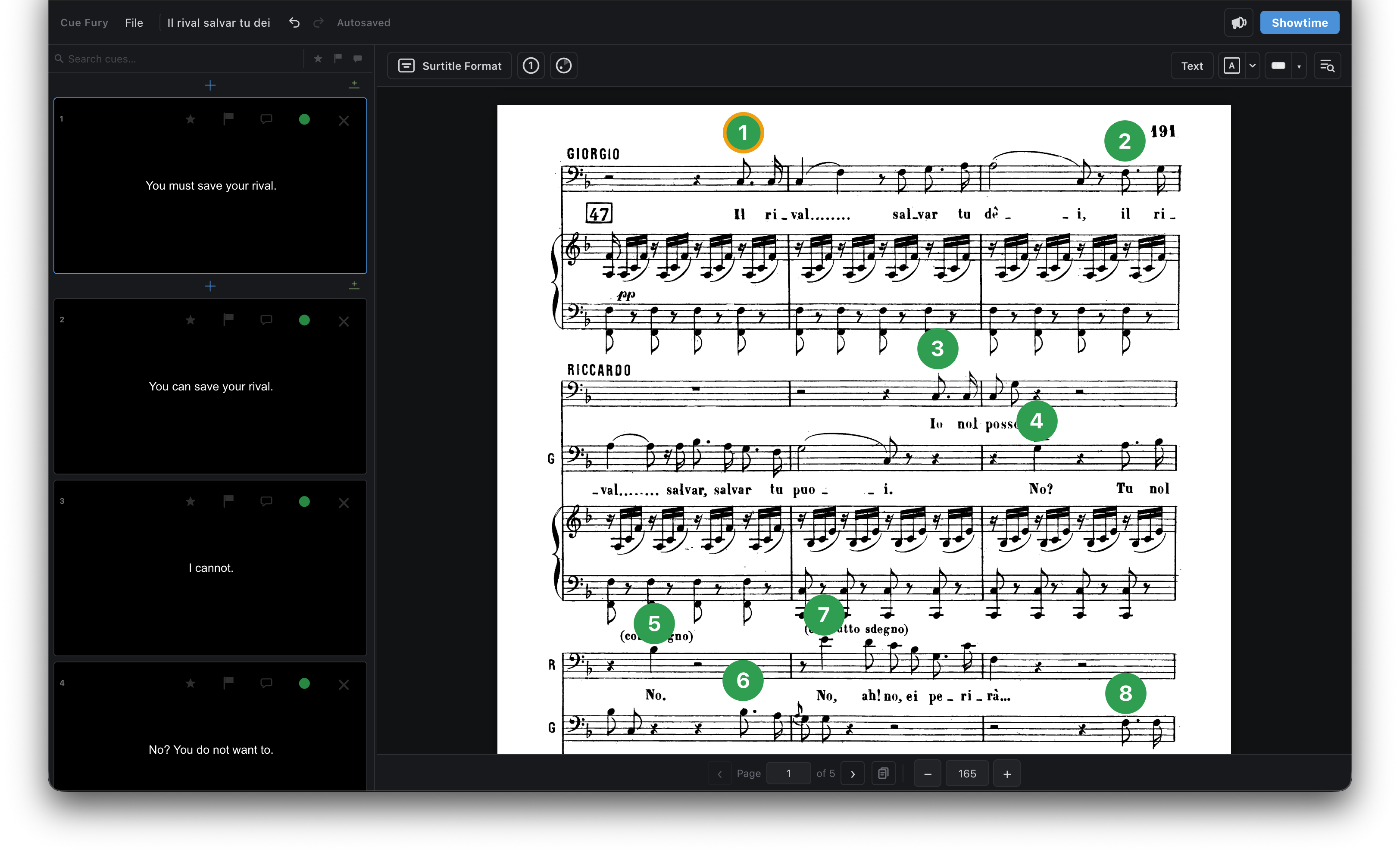1400x855 pixels.
Task: Zoom in on the score
Action: pyautogui.click(x=1007, y=774)
